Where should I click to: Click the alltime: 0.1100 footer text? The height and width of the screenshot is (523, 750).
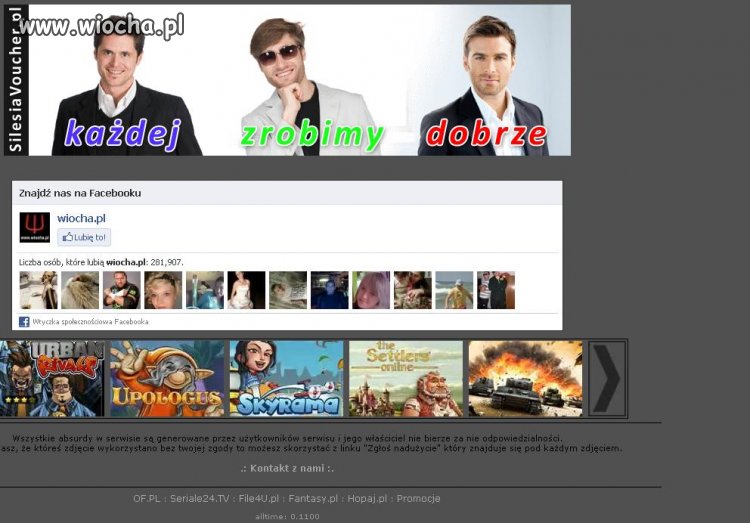pos(287,516)
